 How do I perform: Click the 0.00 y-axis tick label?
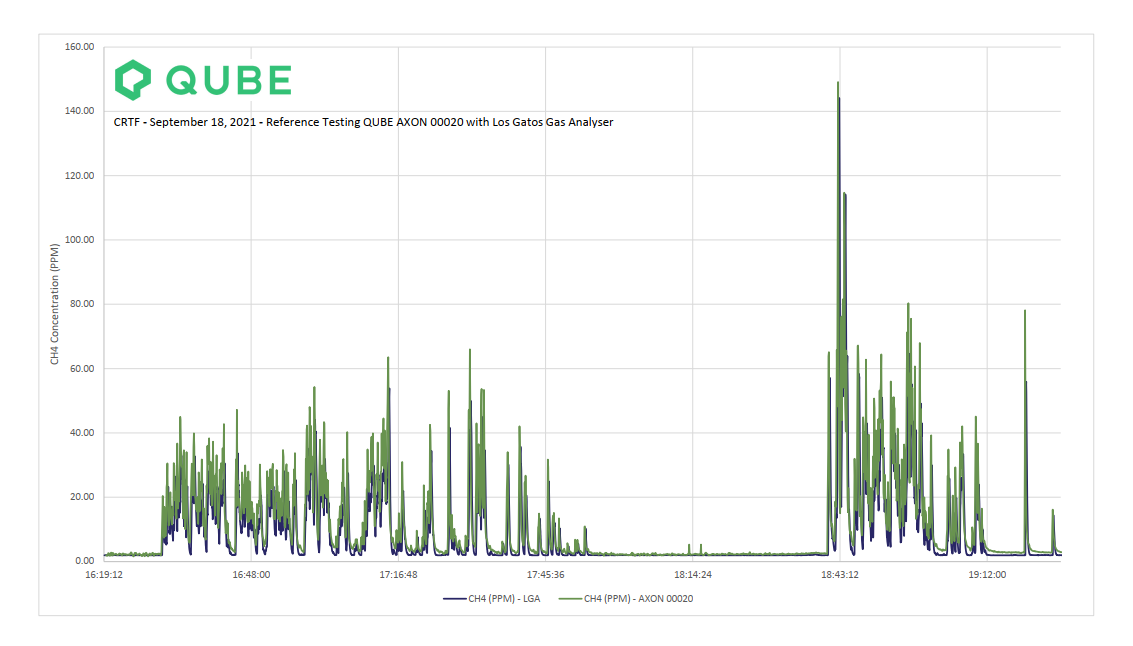(84, 561)
